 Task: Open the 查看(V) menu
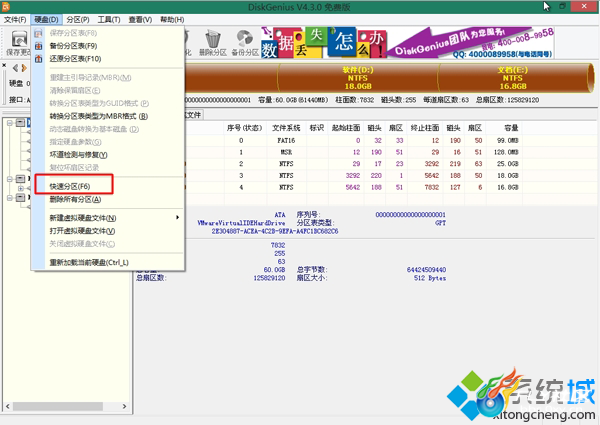tap(140, 20)
